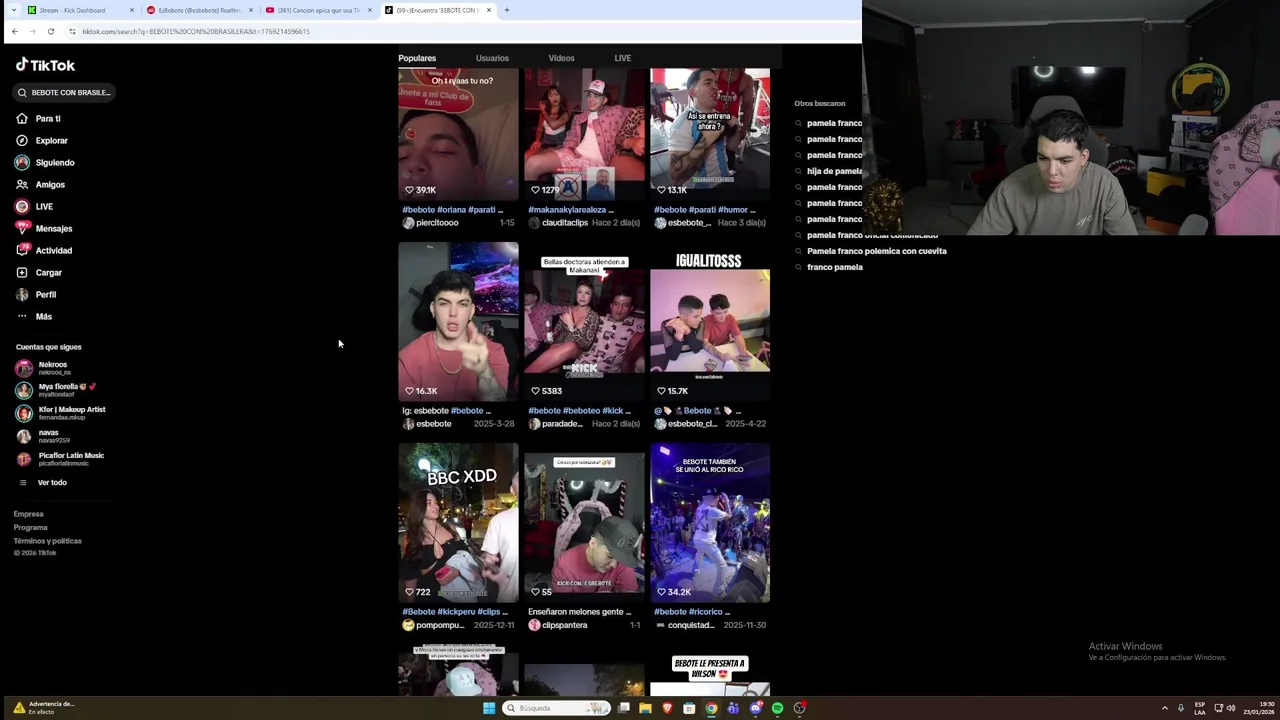Reload the TikTok page
Image resolution: width=1280 pixels, height=720 pixels.
(50, 31)
